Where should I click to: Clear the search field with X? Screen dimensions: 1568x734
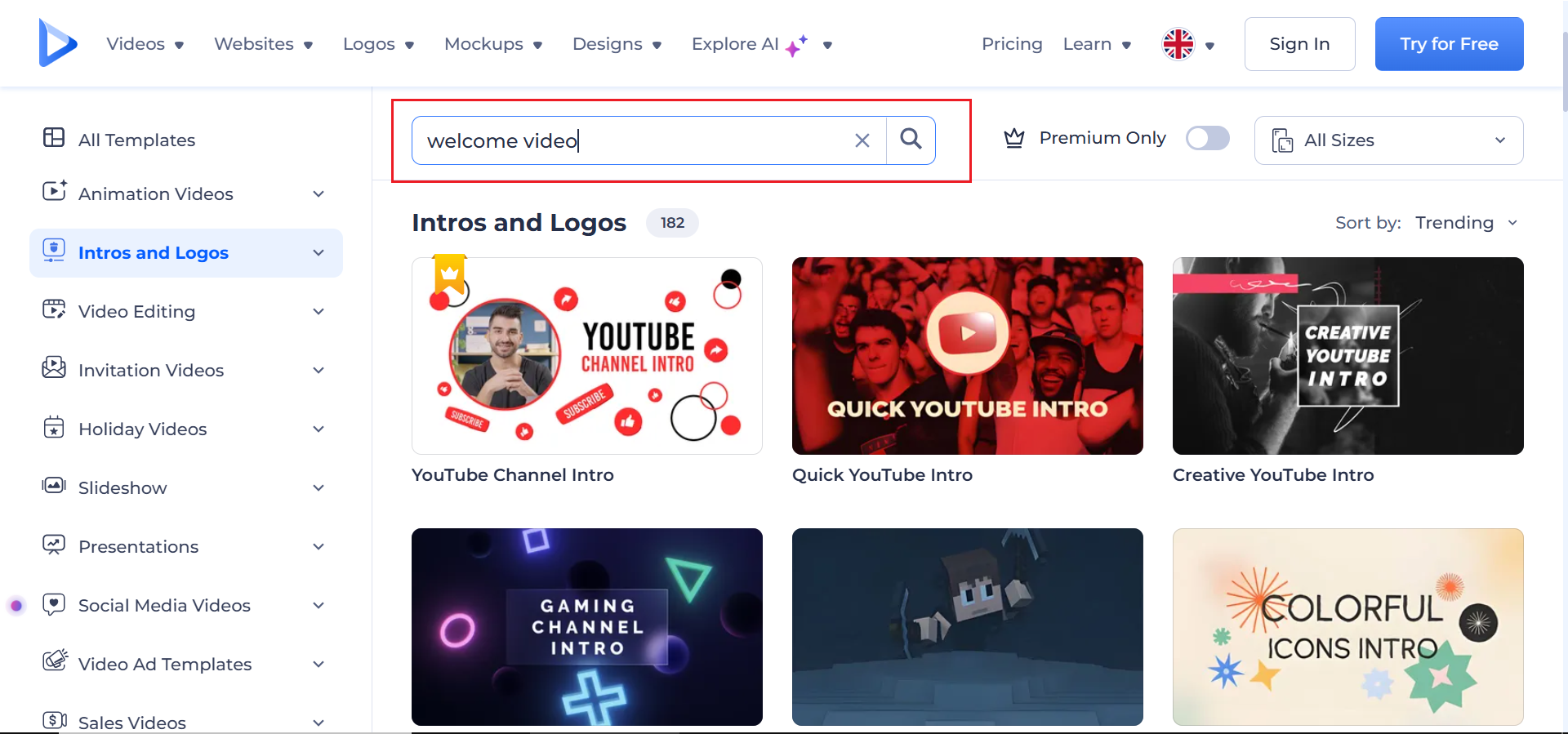point(862,140)
